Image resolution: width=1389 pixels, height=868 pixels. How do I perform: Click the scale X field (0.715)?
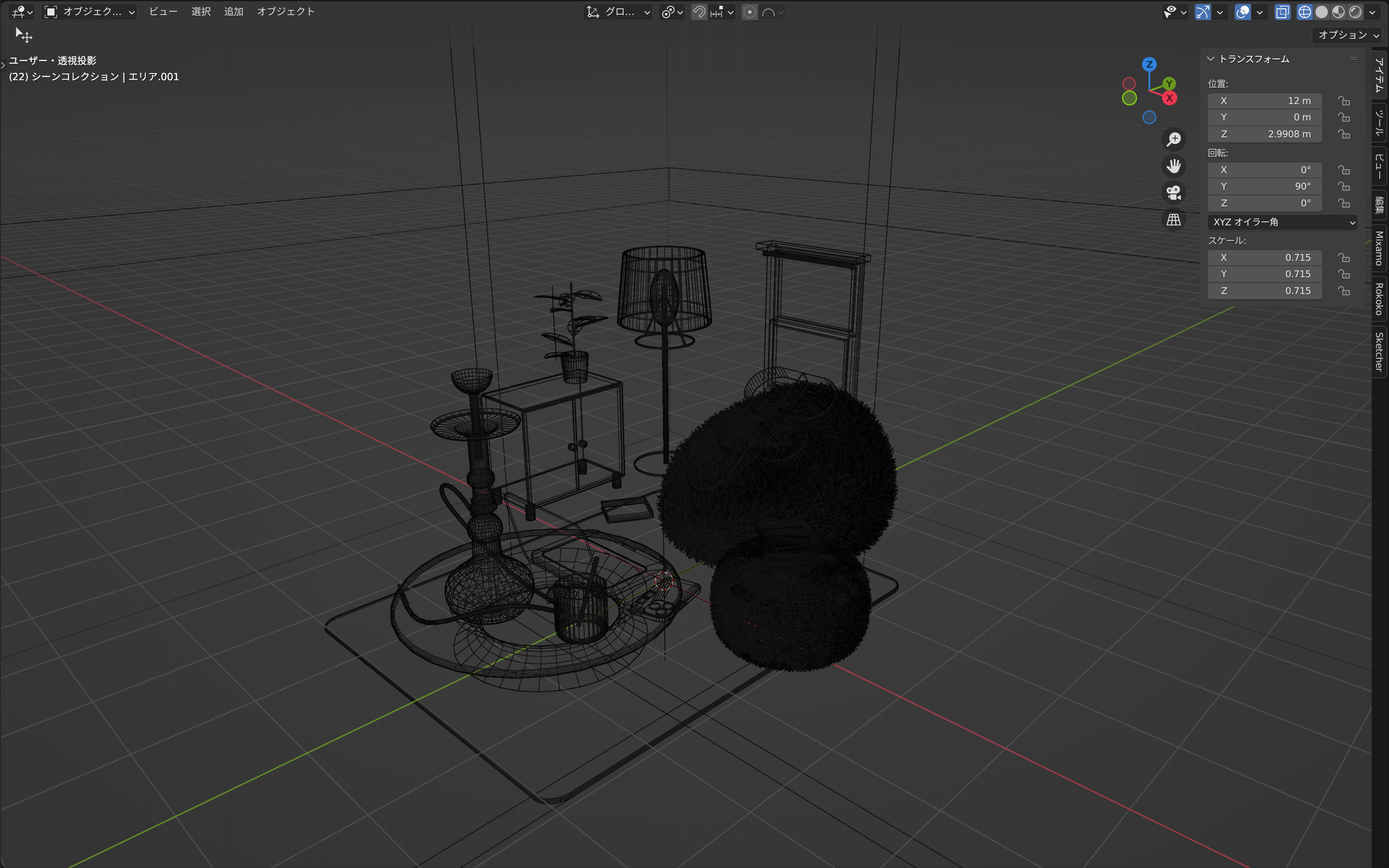pyautogui.click(x=1265, y=257)
